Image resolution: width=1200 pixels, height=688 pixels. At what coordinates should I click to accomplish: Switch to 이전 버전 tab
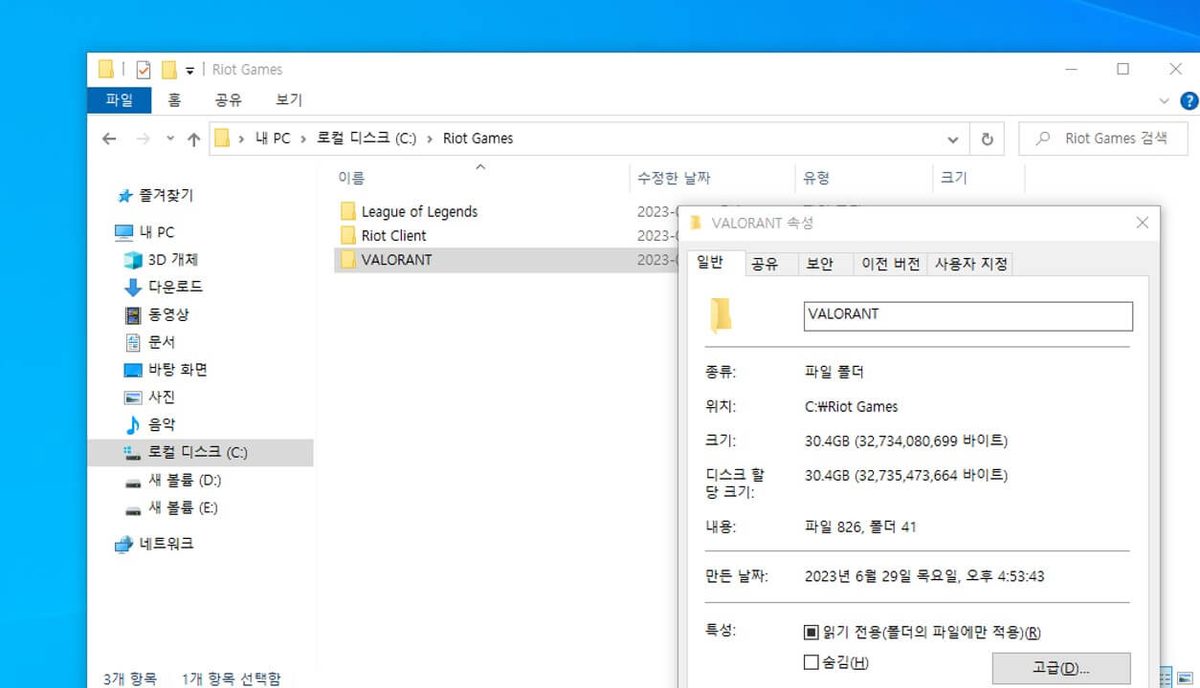coord(891,264)
